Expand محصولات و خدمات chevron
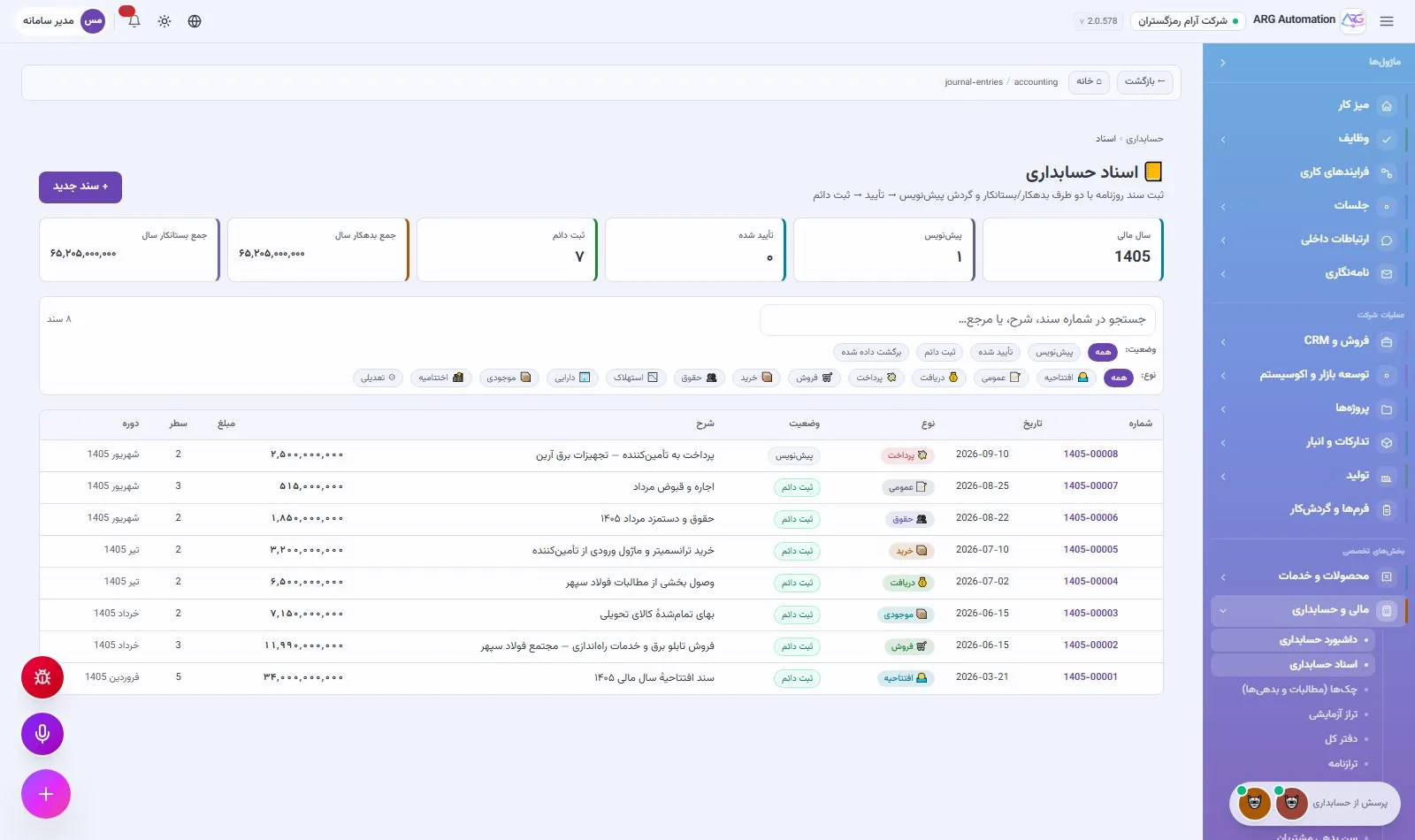Screen dimensions: 1415x840 [1223, 577]
